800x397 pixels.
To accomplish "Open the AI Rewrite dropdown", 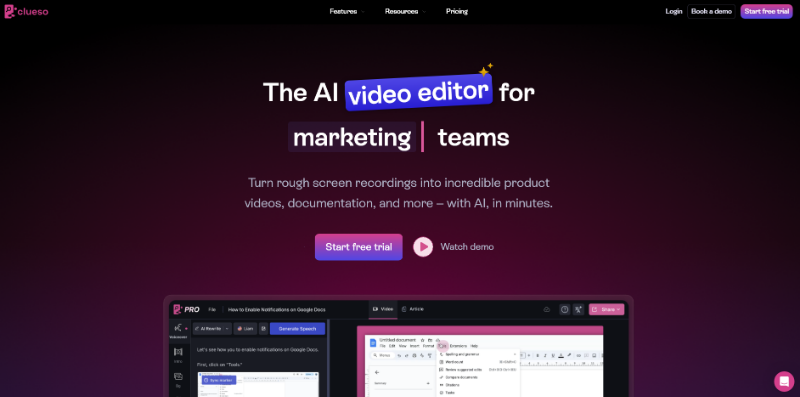I will (212, 329).
